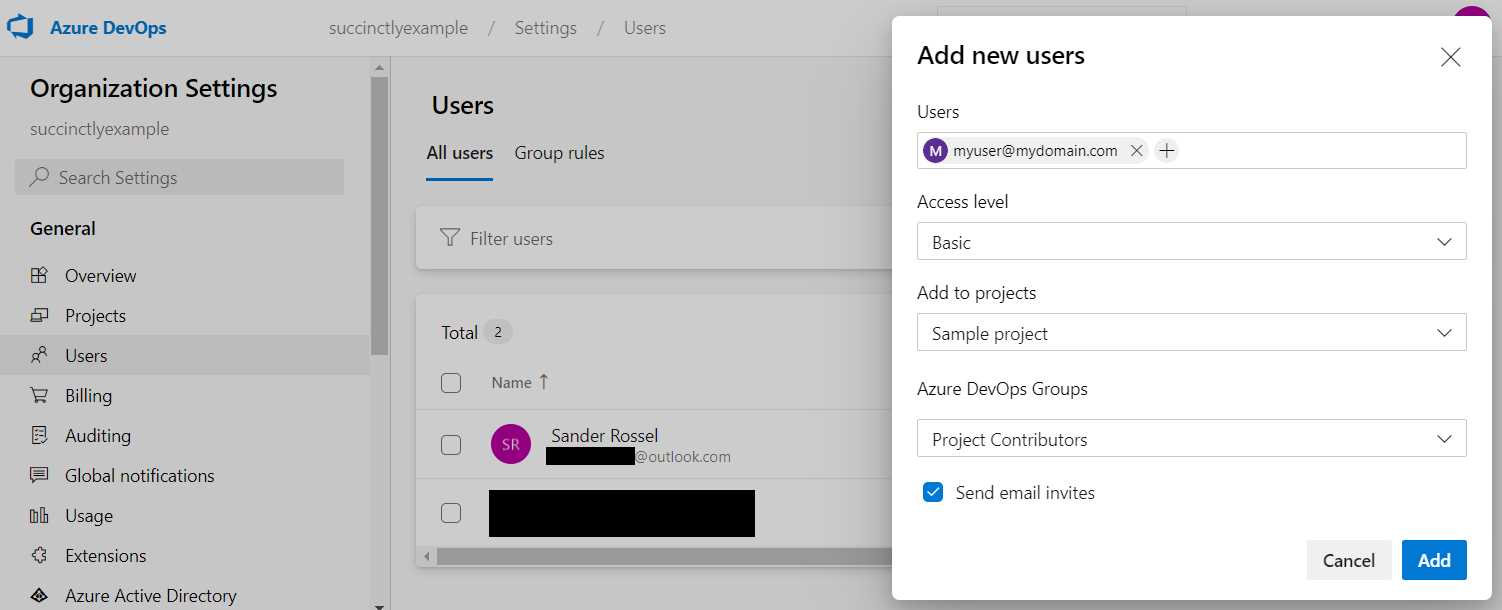1502x610 pixels.
Task: Click the Add button to add users
Action: pos(1433,560)
